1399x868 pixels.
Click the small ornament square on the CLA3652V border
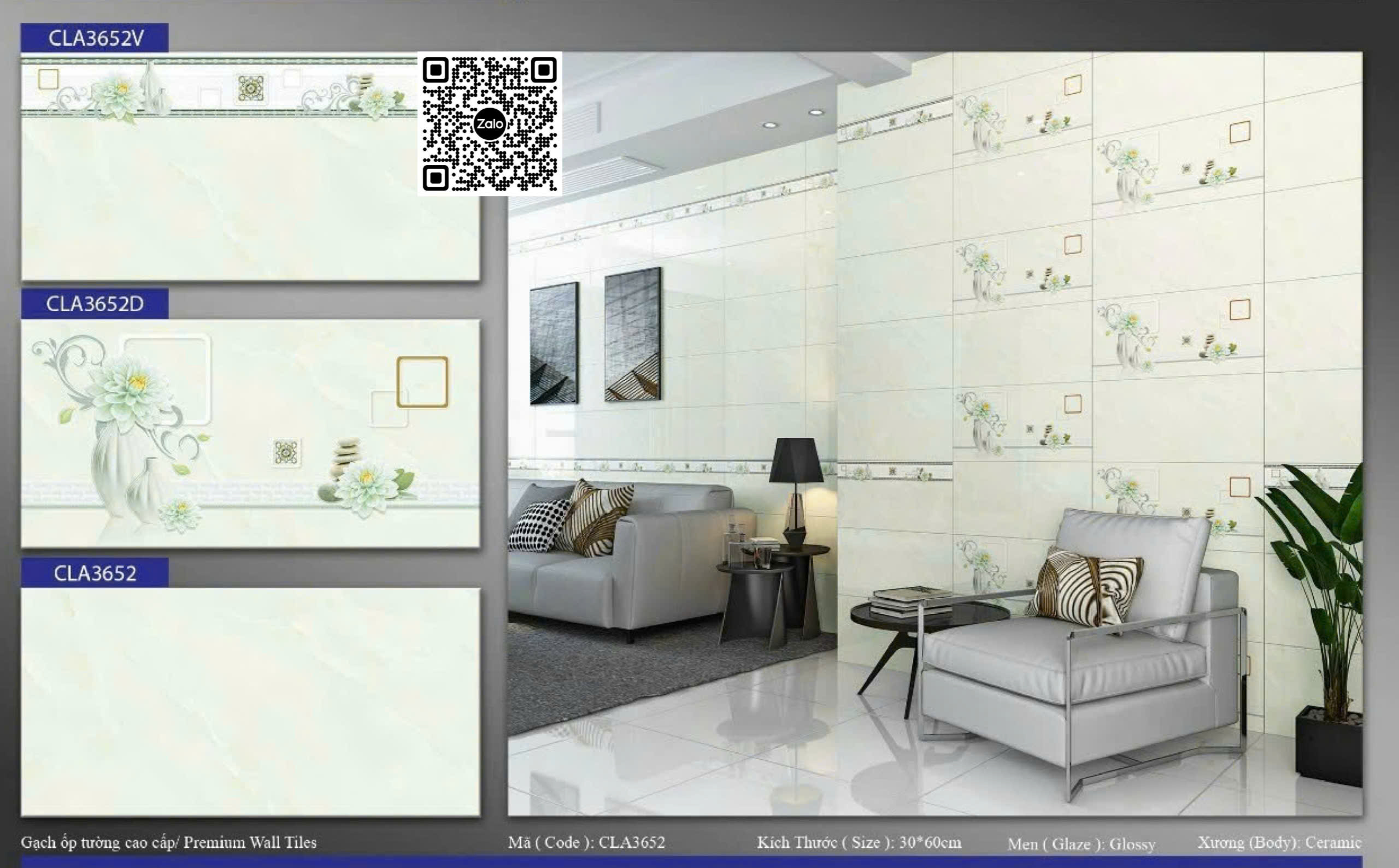point(251,88)
